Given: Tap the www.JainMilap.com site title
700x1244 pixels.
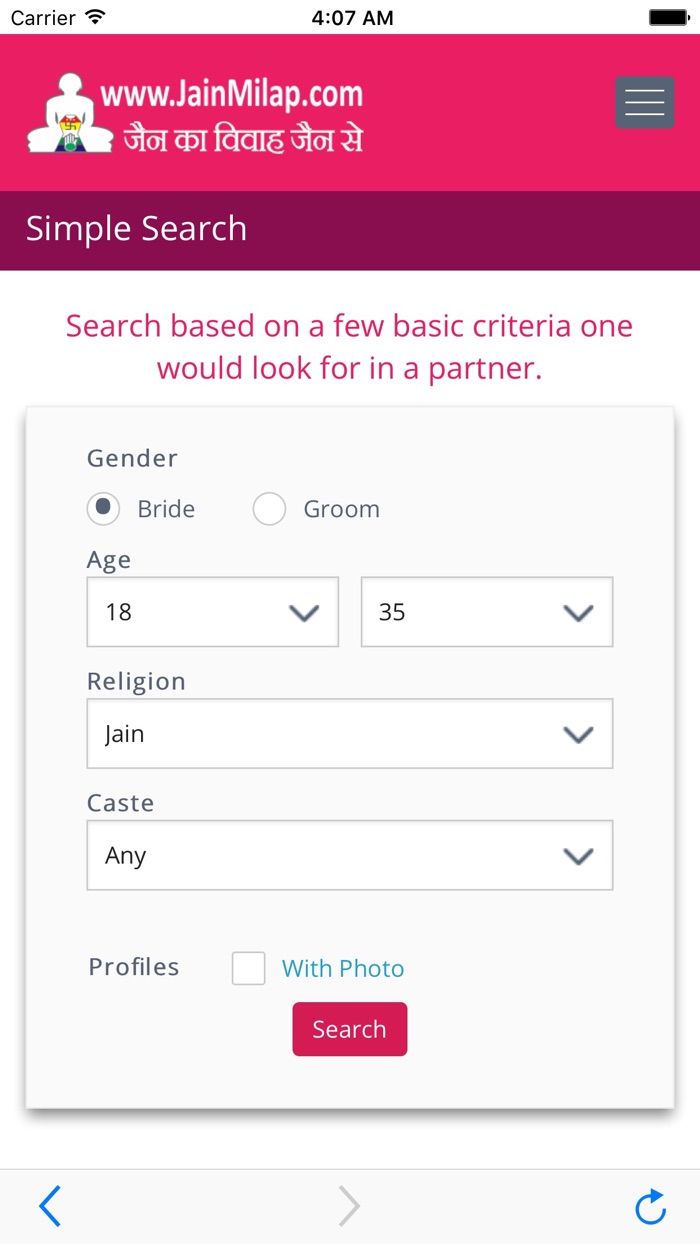Looking at the screenshot, I should point(231,95).
